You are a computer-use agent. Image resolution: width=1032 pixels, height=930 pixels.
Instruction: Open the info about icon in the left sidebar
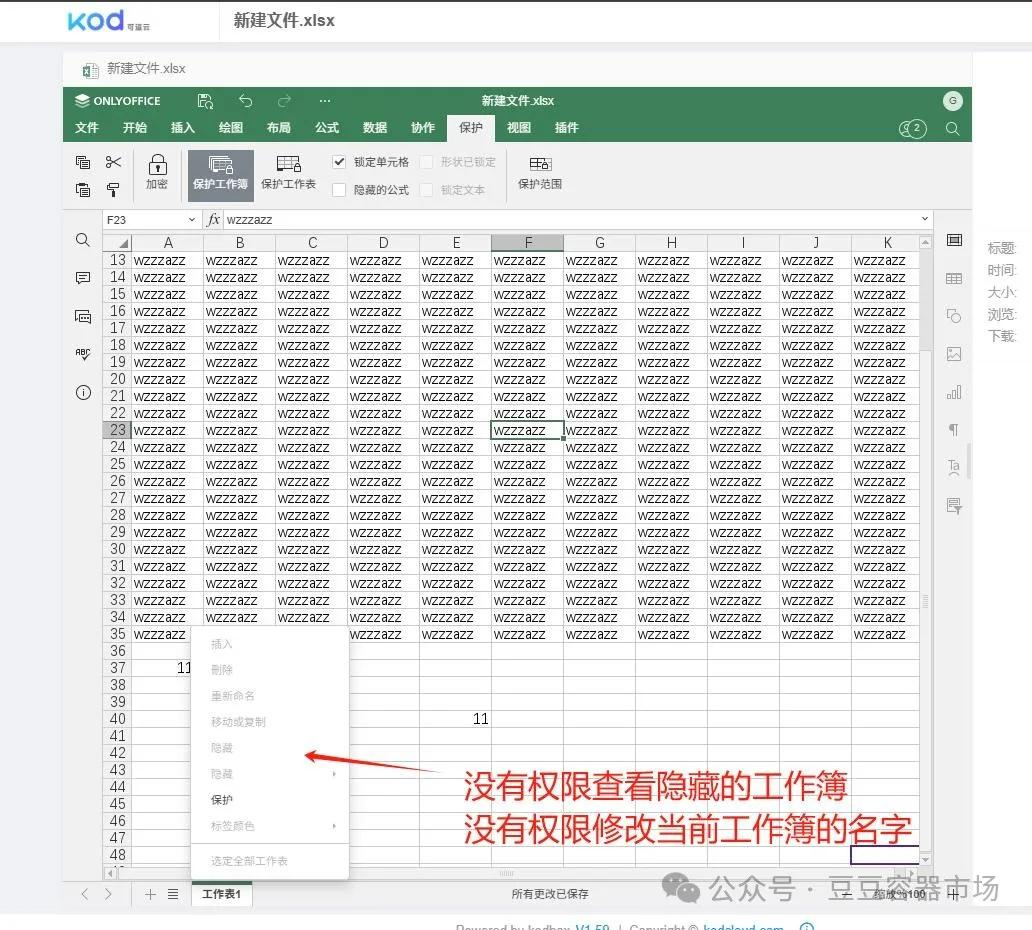click(x=83, y=393)
